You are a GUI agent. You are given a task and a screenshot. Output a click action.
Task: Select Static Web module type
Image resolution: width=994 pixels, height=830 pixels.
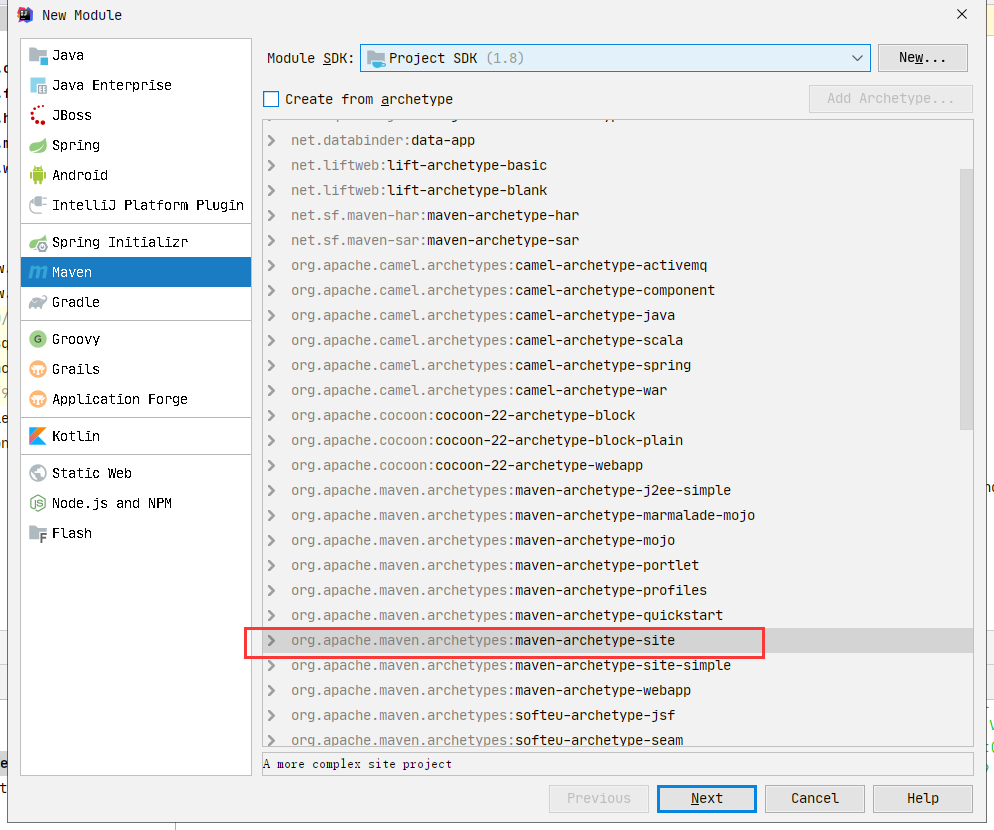click(x=136, y=473)
